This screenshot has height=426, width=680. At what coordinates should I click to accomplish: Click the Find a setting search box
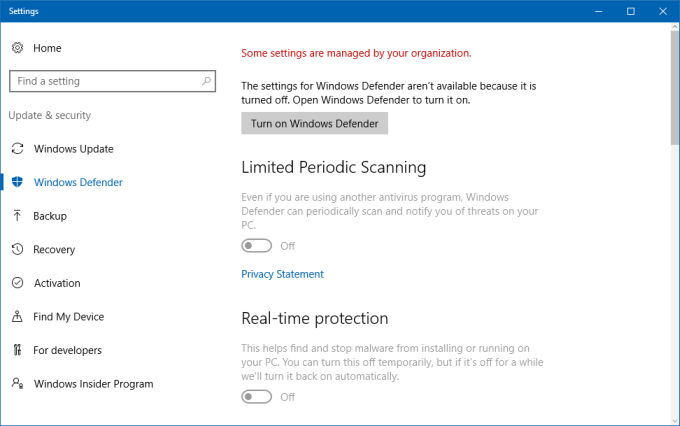click(x=105, y=81)
